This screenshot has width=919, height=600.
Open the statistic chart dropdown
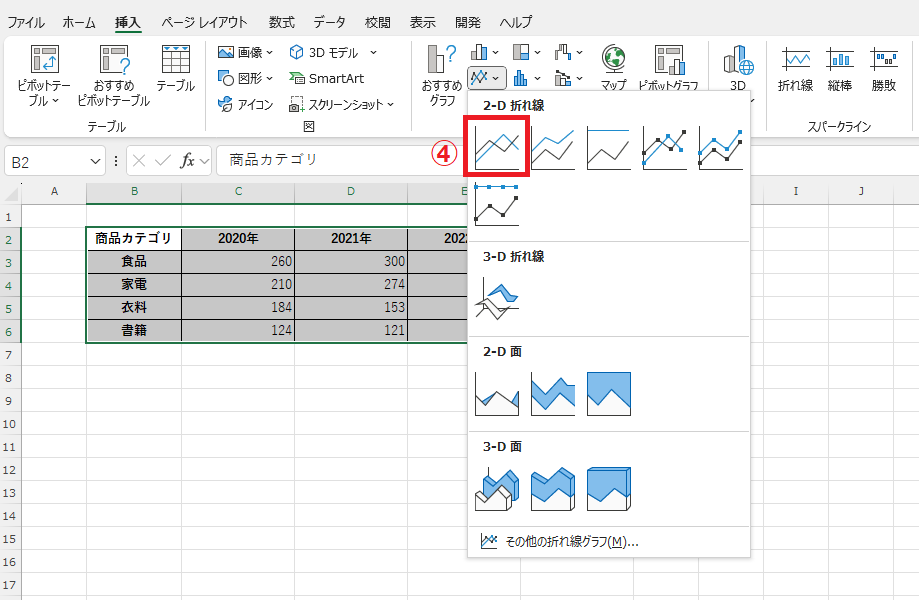[526, 78]
